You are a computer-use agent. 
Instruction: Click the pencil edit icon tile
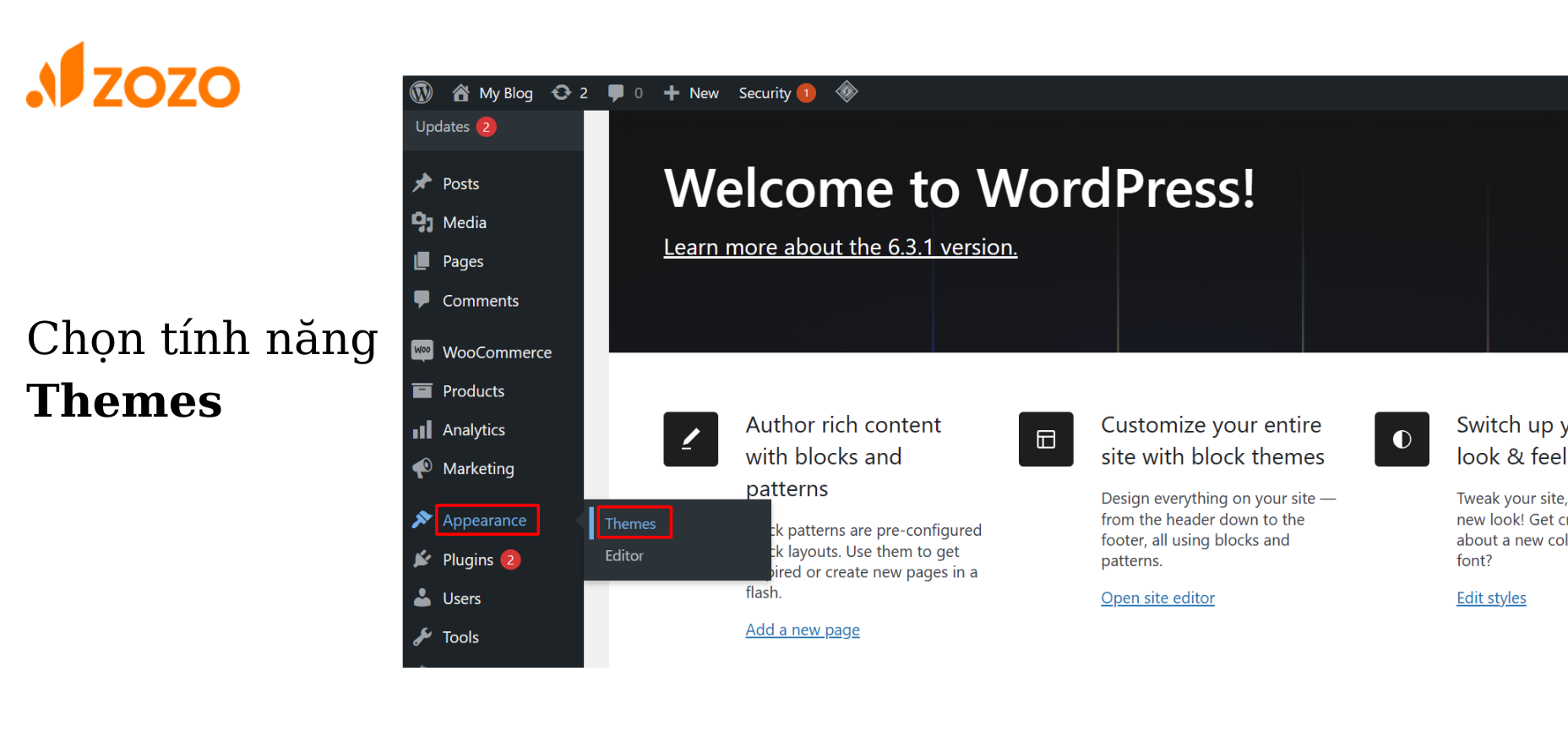(x=690, y=439)
